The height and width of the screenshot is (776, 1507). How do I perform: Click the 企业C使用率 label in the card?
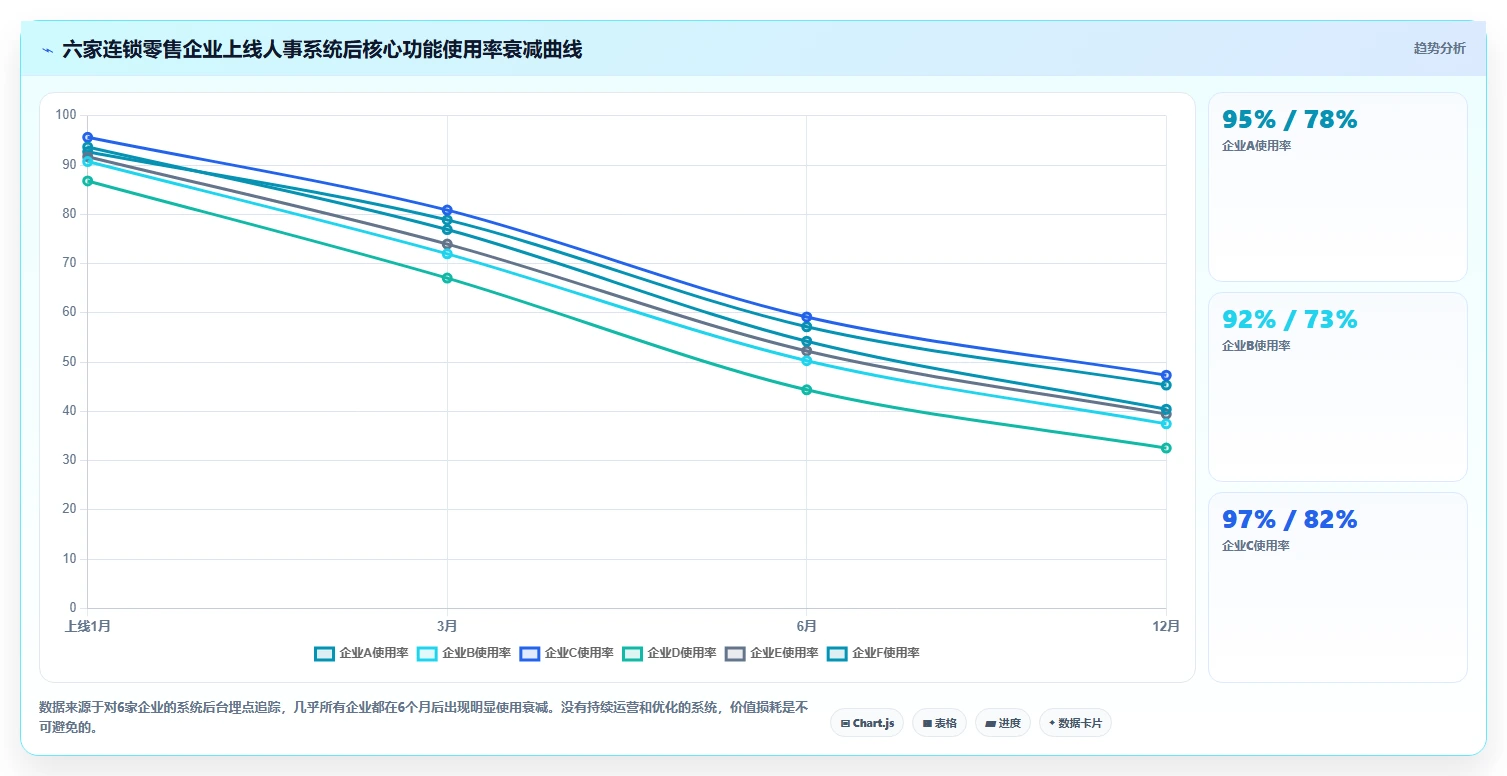coord(1256,546)
